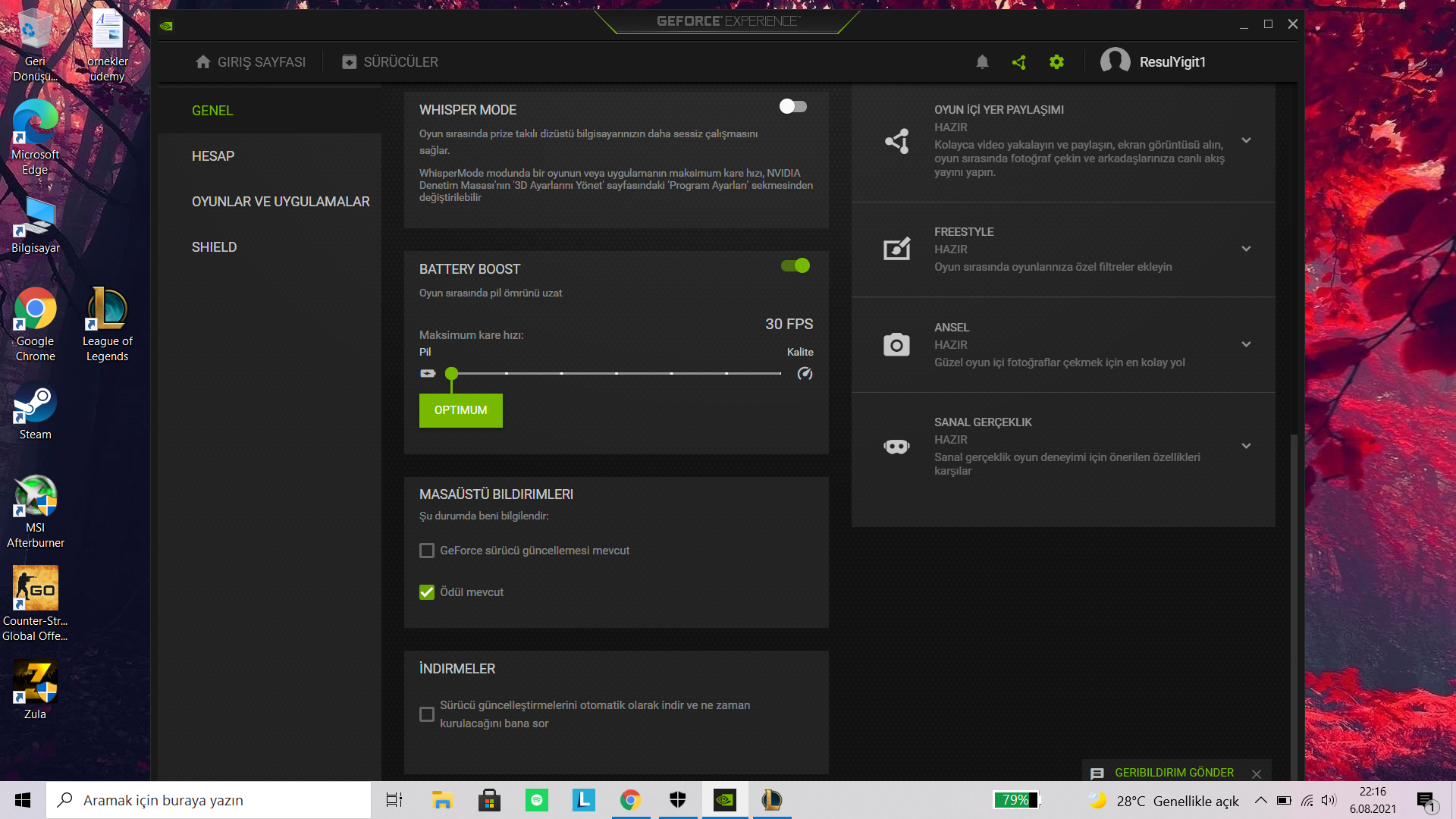Expand the Freestyle section chevron
1456x819 pixels.
click(x=1246, y=249)
